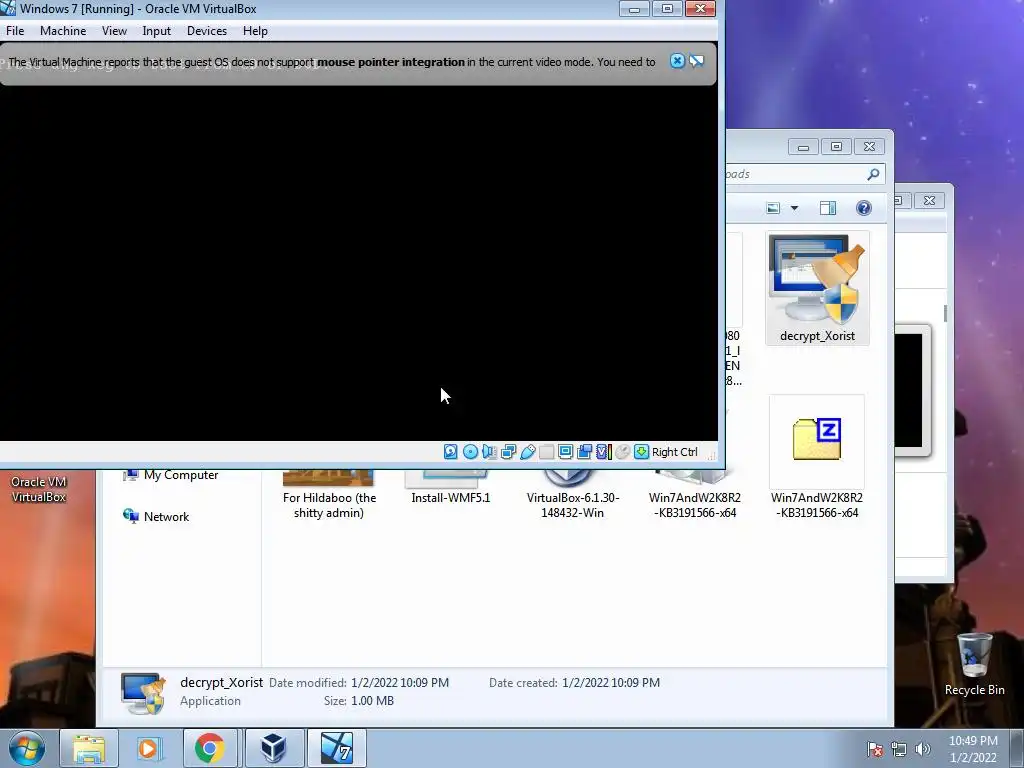Click the USB devices indicator icon

coord(528,452)
